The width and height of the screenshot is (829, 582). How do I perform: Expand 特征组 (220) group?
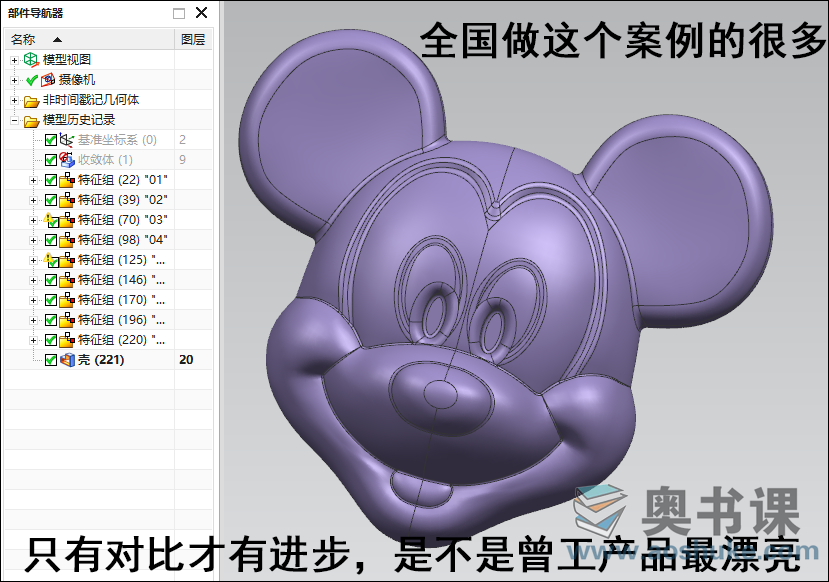[33, 341]
